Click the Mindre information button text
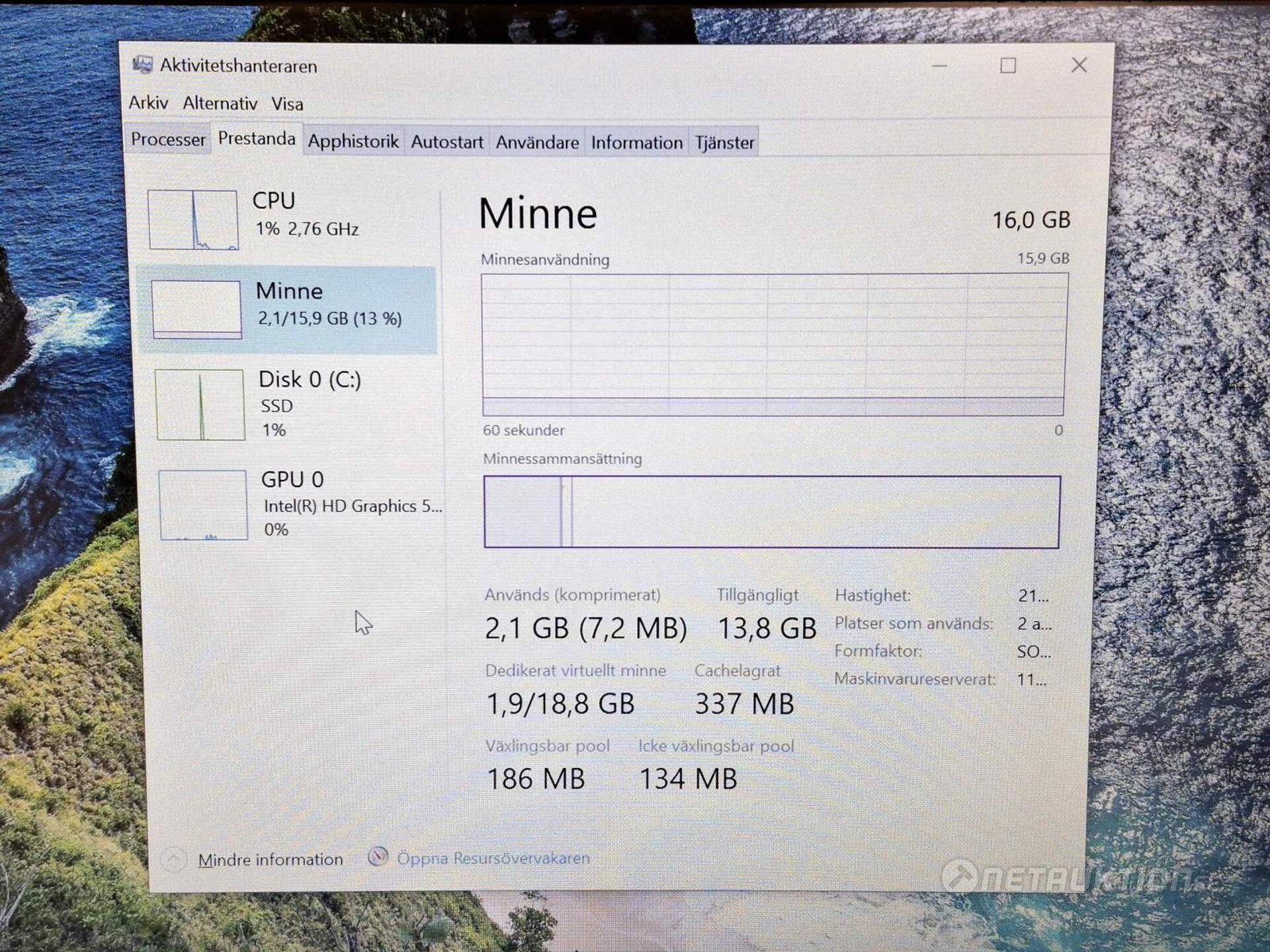 (271, 859)
